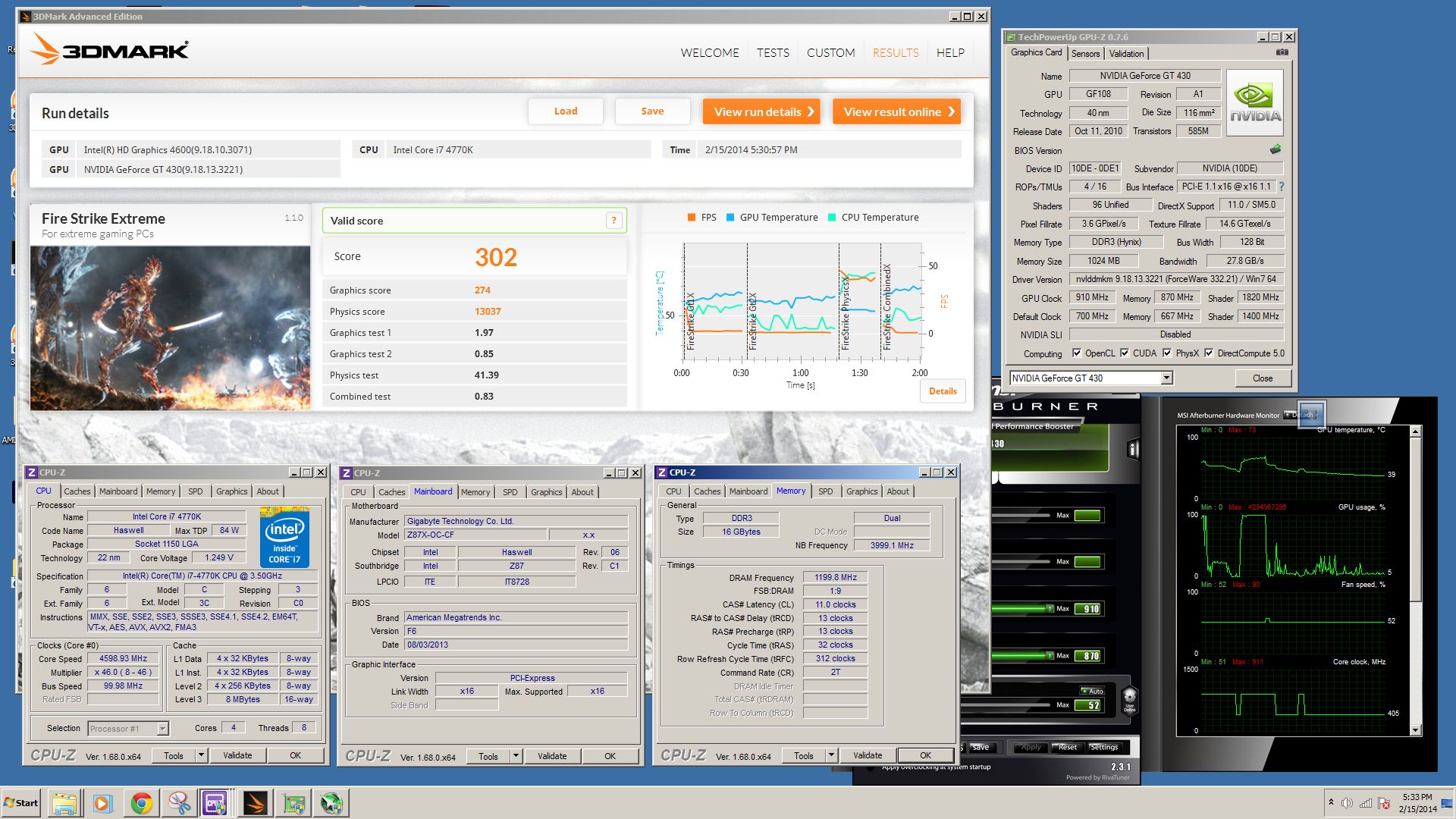Click the bus interface question mark icon
The width and height of the screenshot is (1456, 819).
1282,187
